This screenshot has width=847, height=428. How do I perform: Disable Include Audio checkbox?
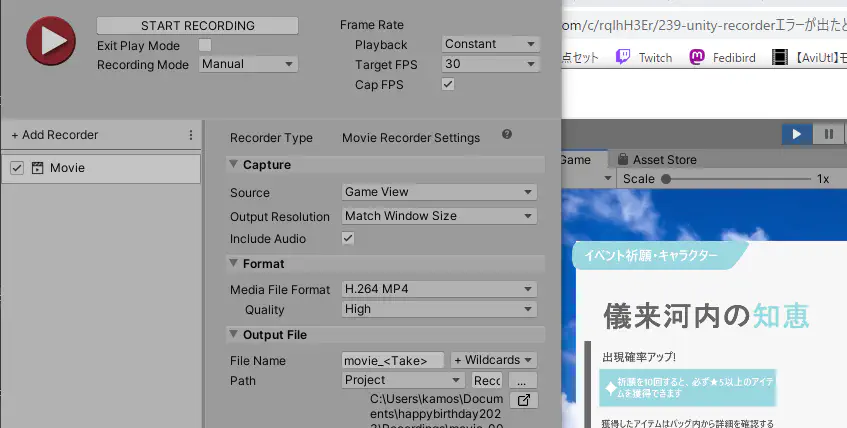348,239
